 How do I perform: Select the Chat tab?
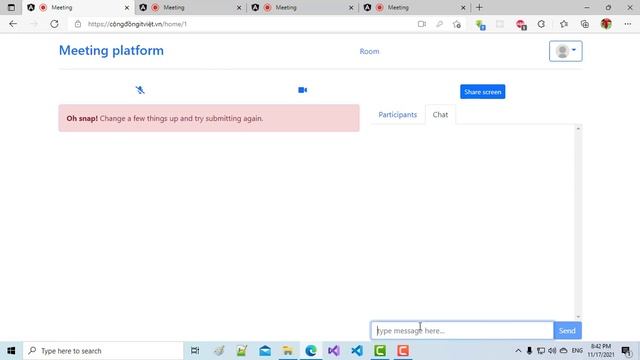point(440,115)
